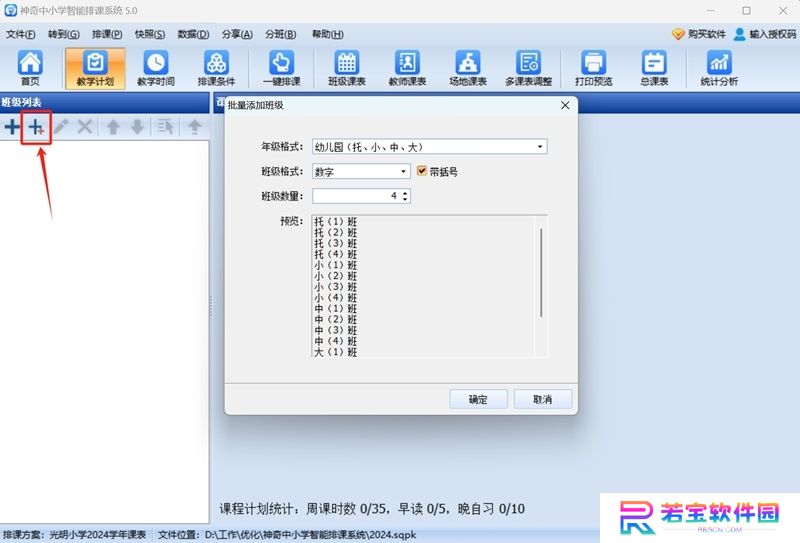
Task: Click the 一键排课 icon
Action: coord(282,68)
